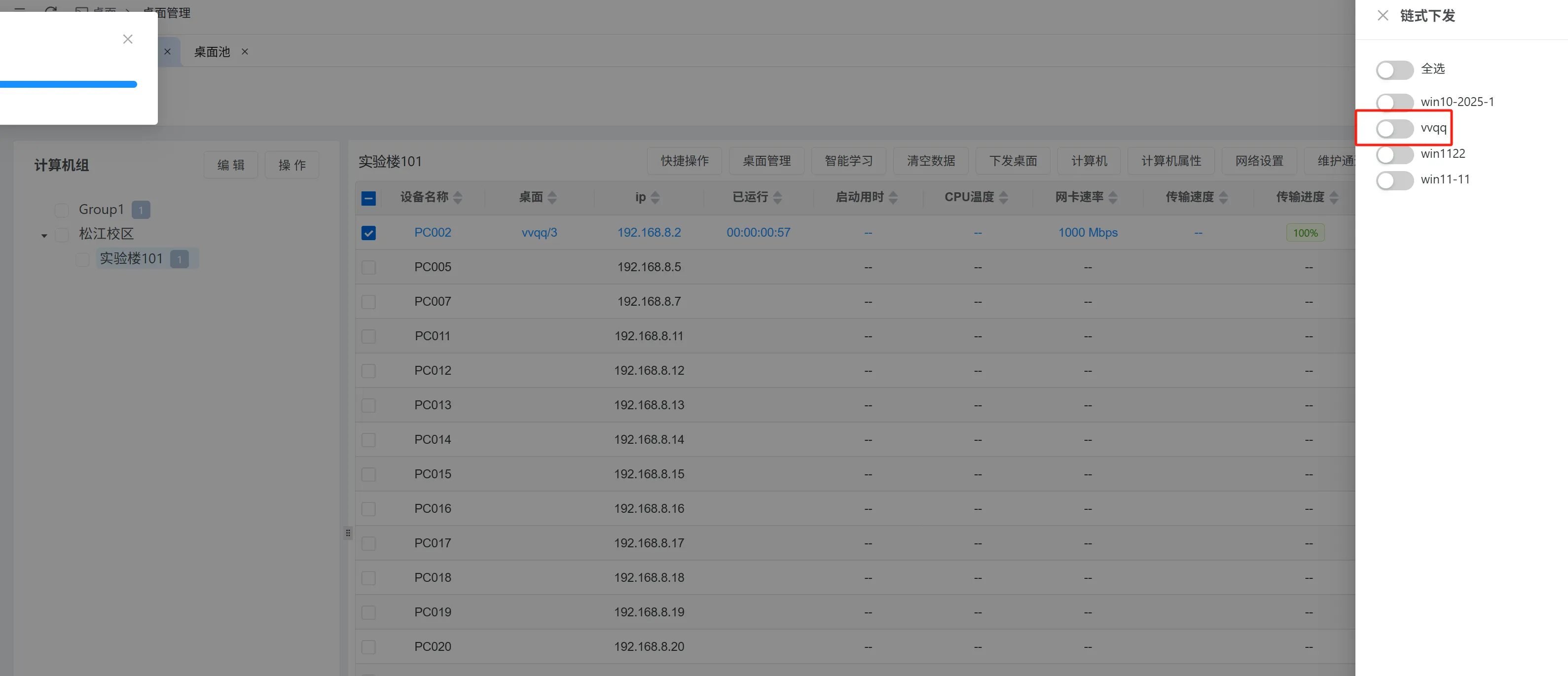Viewport: 1568px width, 676px height.
Task: Sort by 网卡速率 column
Action: (x=1113, y=197)
